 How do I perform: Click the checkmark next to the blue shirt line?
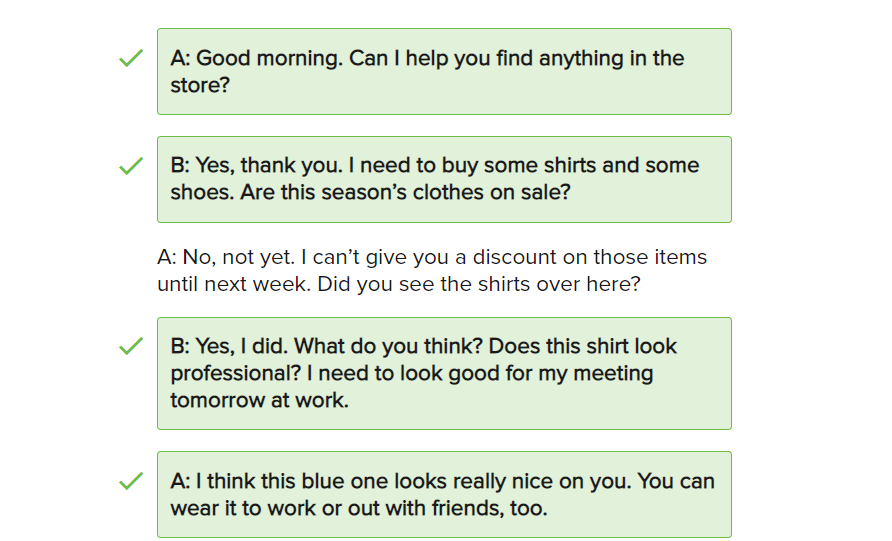click(x=131, y=482)
